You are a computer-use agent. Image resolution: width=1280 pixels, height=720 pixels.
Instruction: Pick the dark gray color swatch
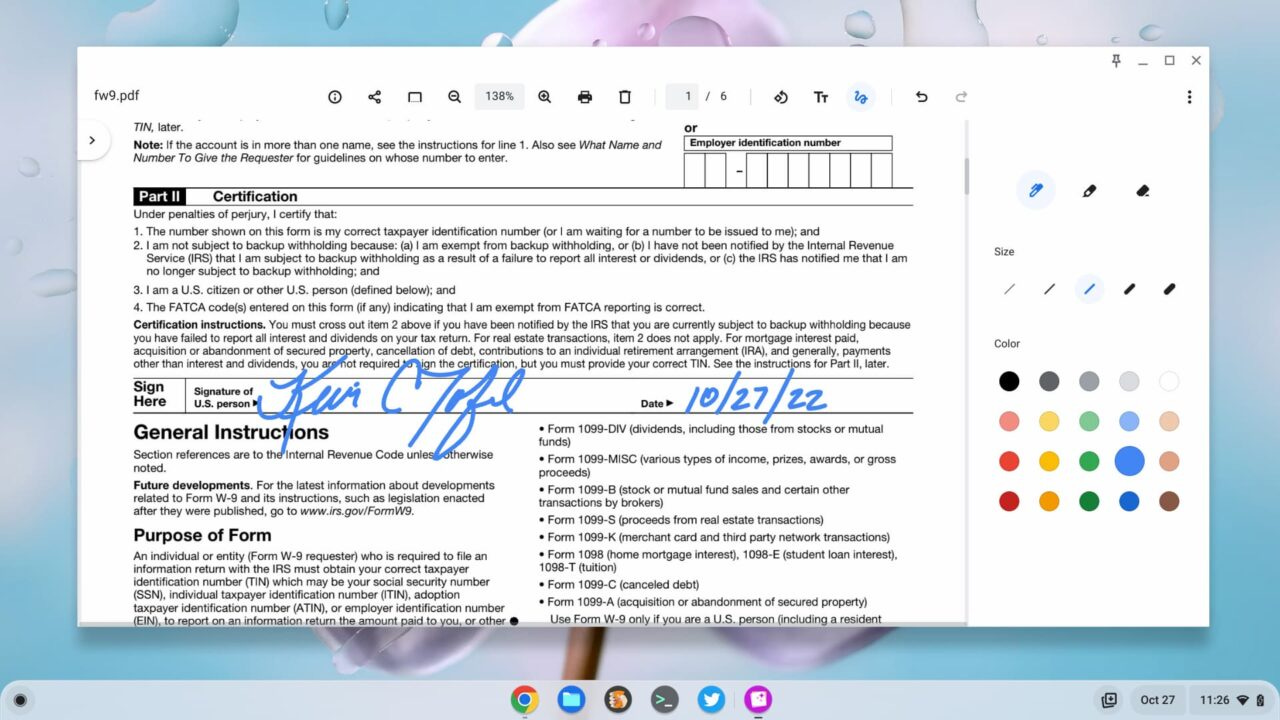[x=1049, y=381]
